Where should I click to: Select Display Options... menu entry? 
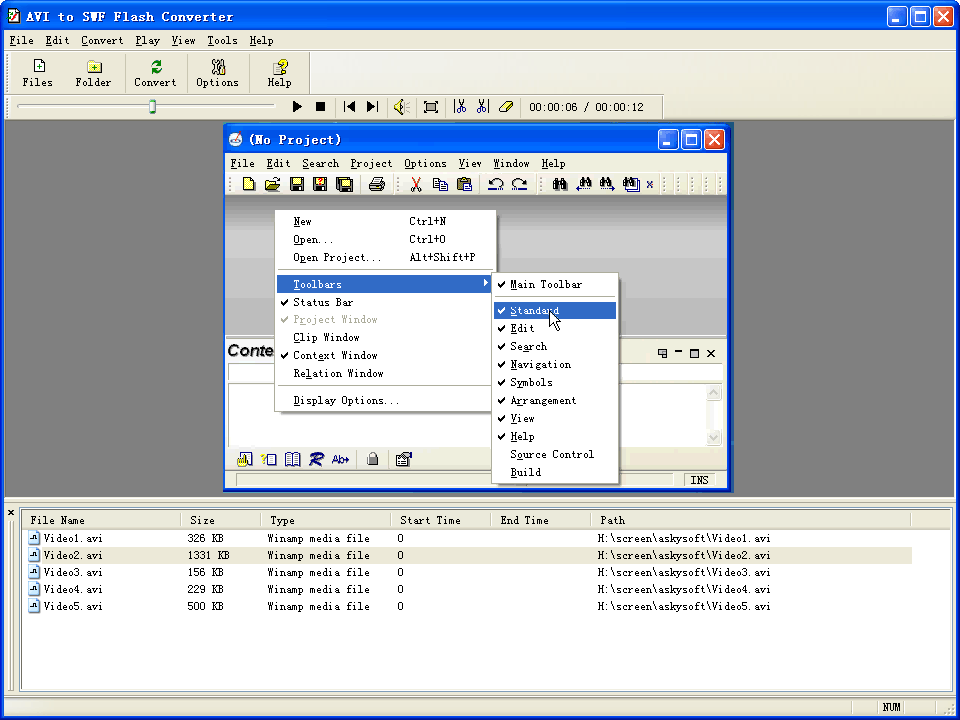[x=384, y=400]
